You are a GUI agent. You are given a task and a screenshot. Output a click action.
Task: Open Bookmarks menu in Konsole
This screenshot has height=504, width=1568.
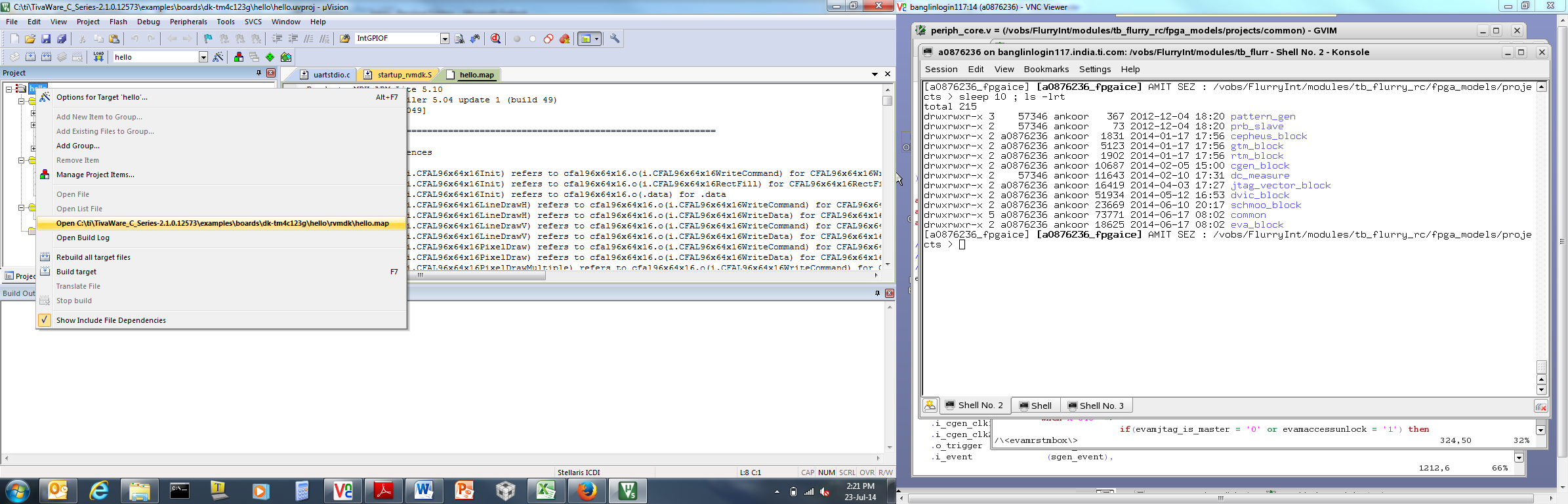[x=1046, y=69]
